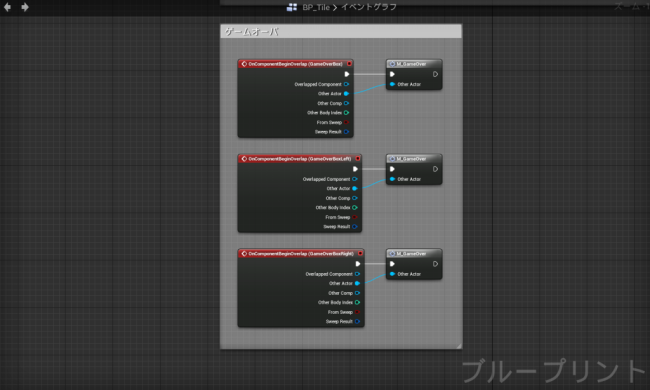
Task: Click Sweep Result pin on GameOverBoxLeft event
Action: point(354,227)
